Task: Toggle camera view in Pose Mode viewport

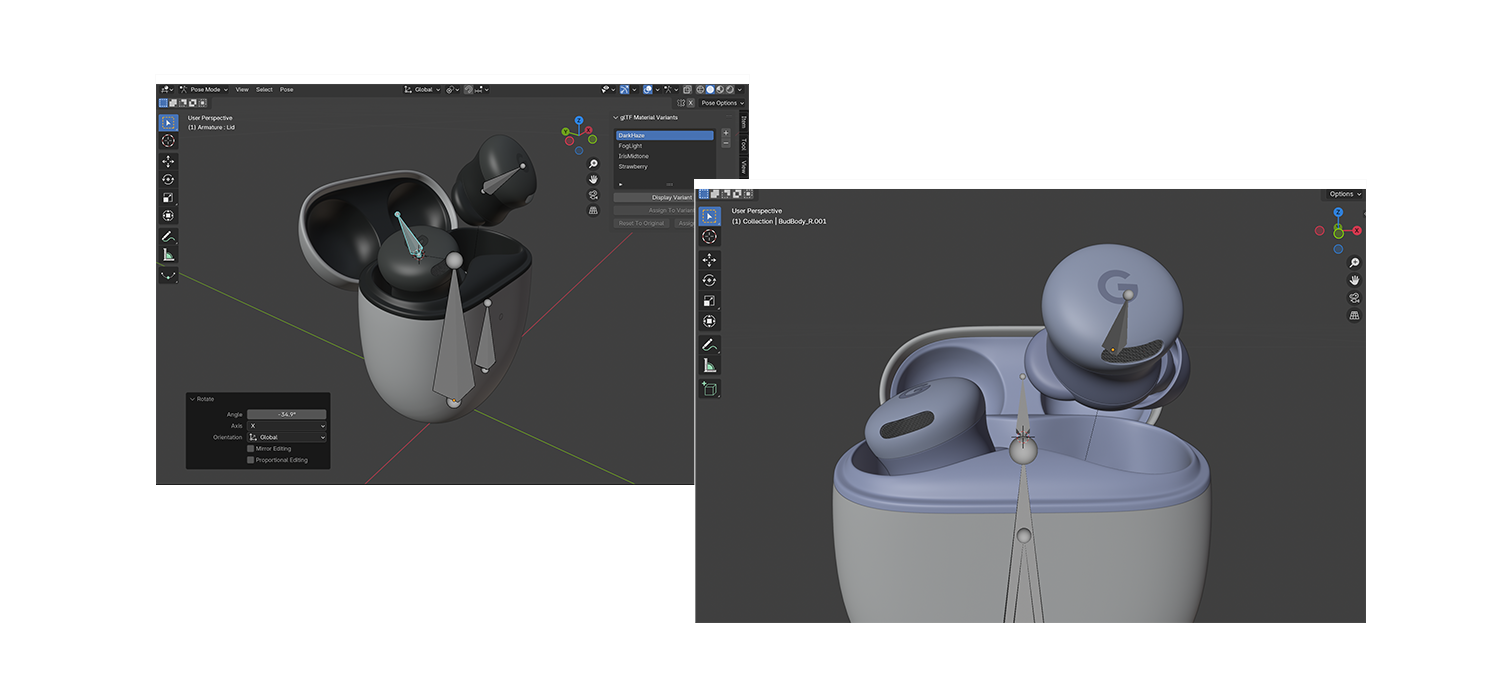Action: 593,195
